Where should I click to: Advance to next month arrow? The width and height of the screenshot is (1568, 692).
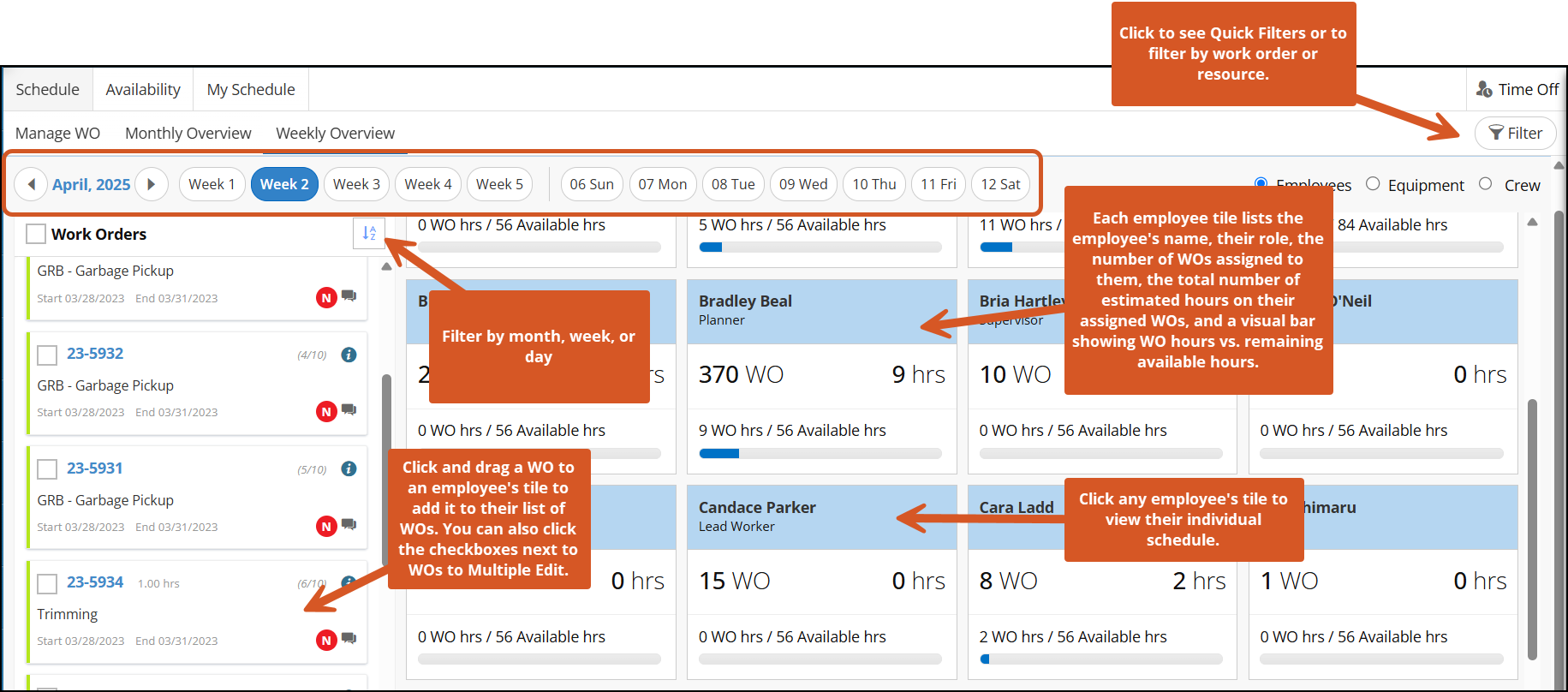coord(152,184)
